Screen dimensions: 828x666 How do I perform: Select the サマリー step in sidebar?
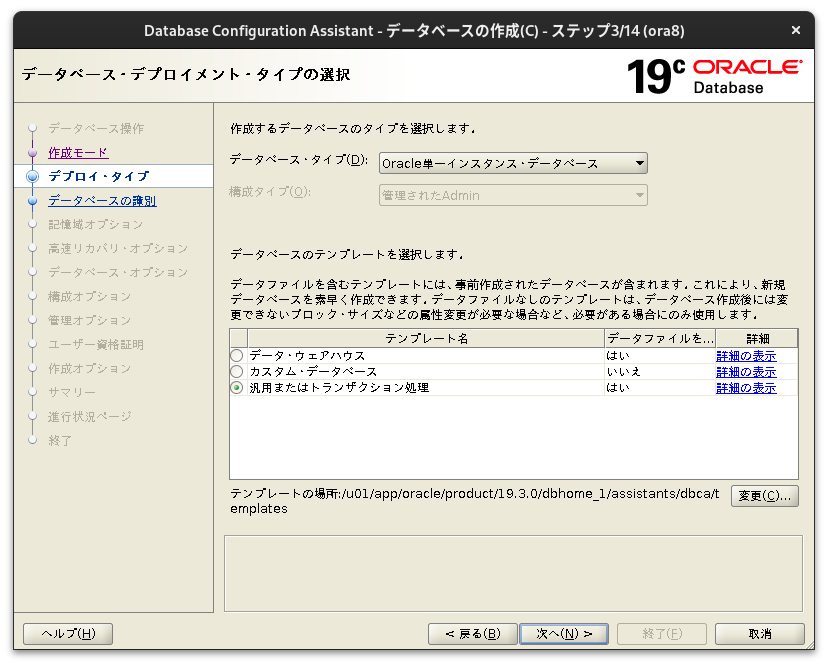point(71,392)
